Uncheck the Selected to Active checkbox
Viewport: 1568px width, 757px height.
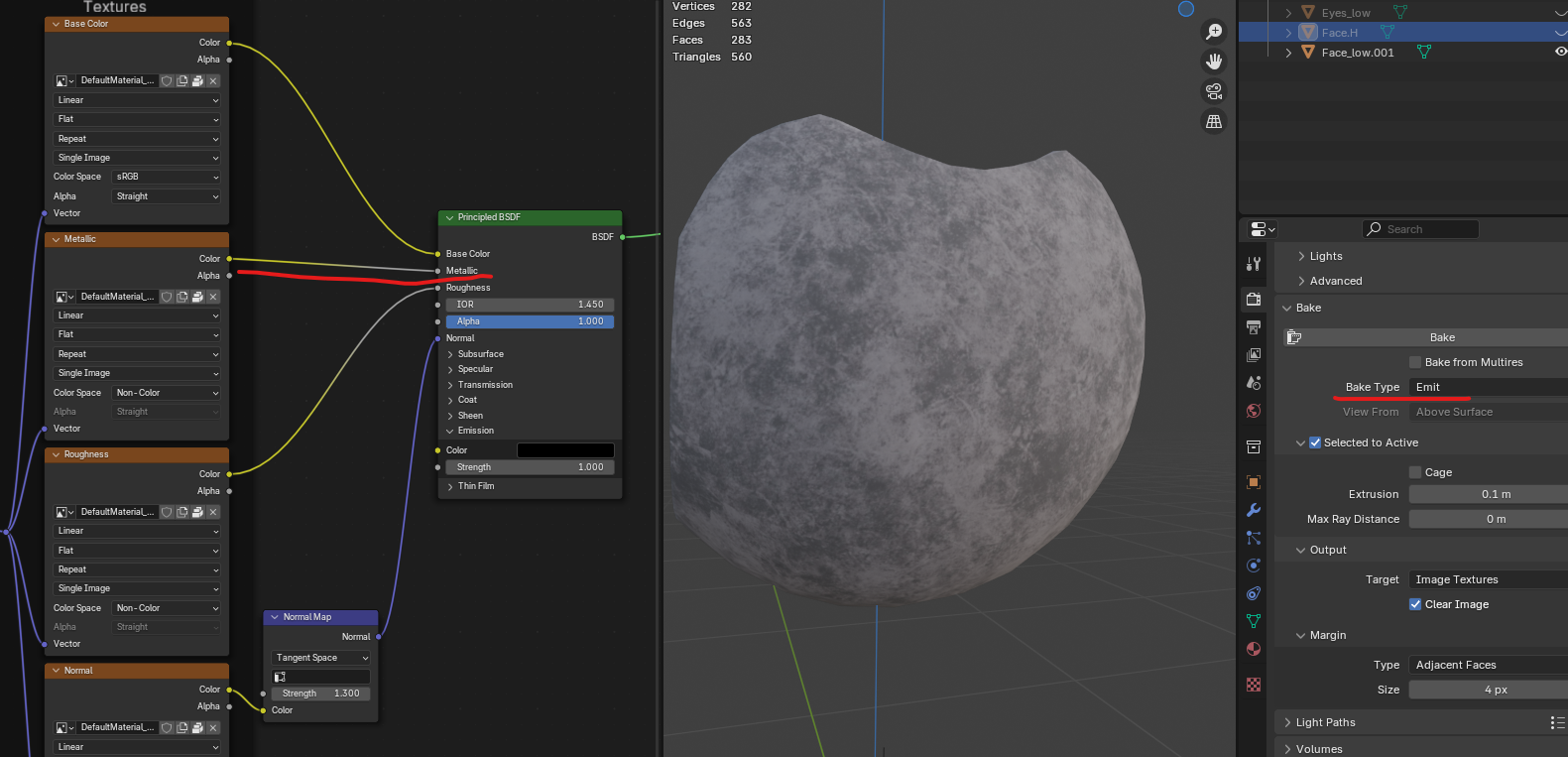tap(1315, 442)
